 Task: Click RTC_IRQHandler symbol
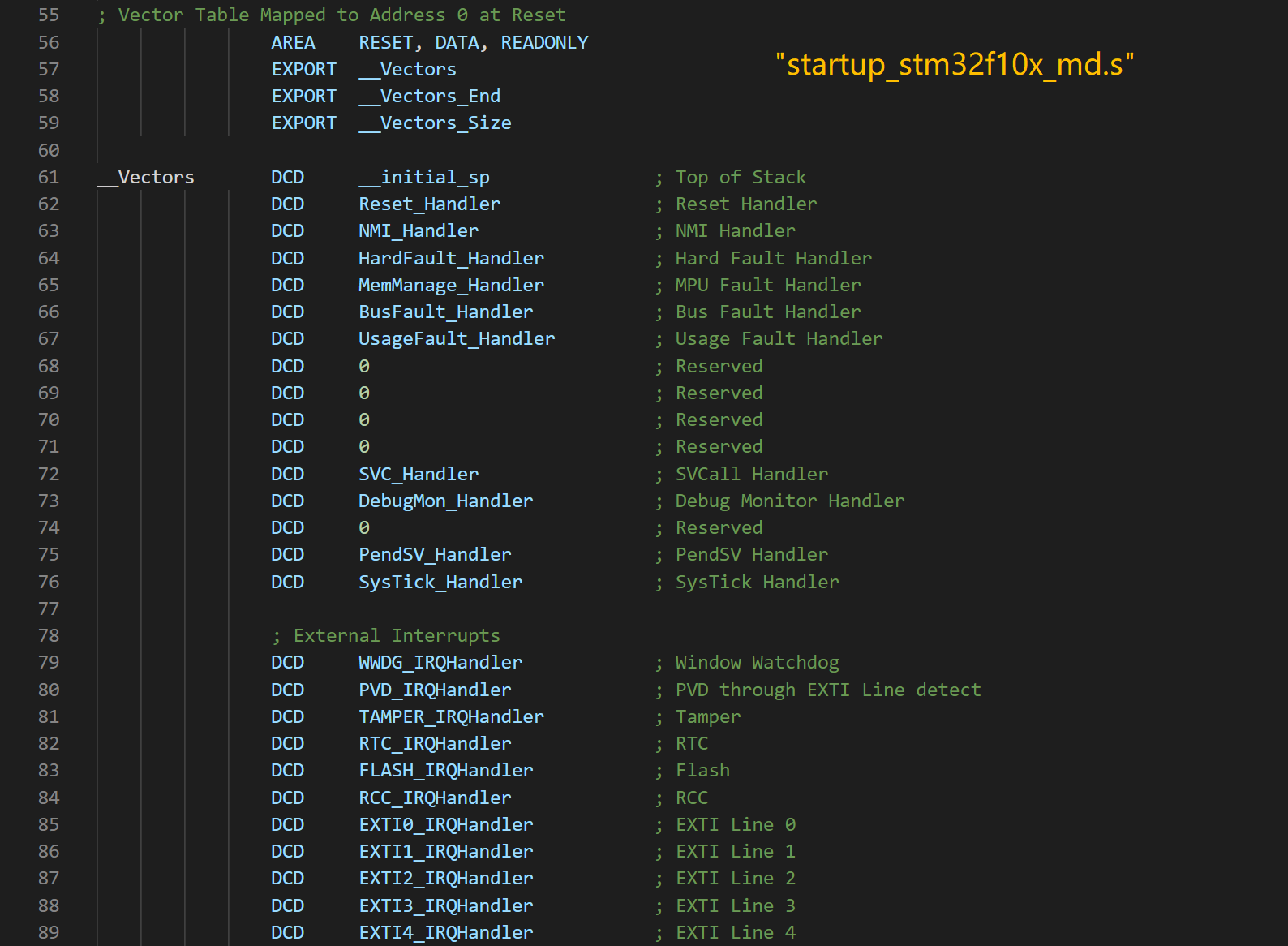pos(436,744)
